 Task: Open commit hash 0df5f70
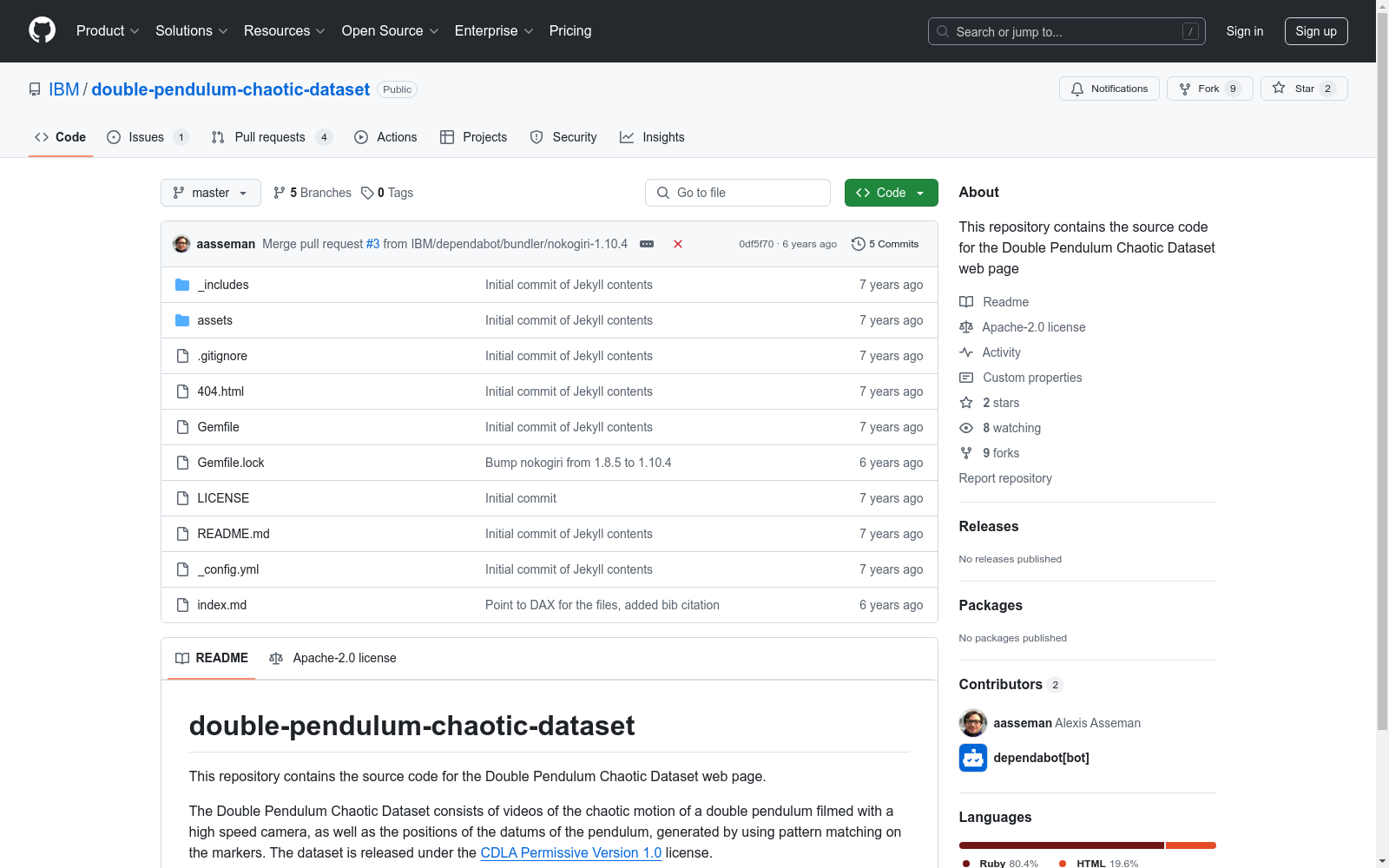pos(756,244)
